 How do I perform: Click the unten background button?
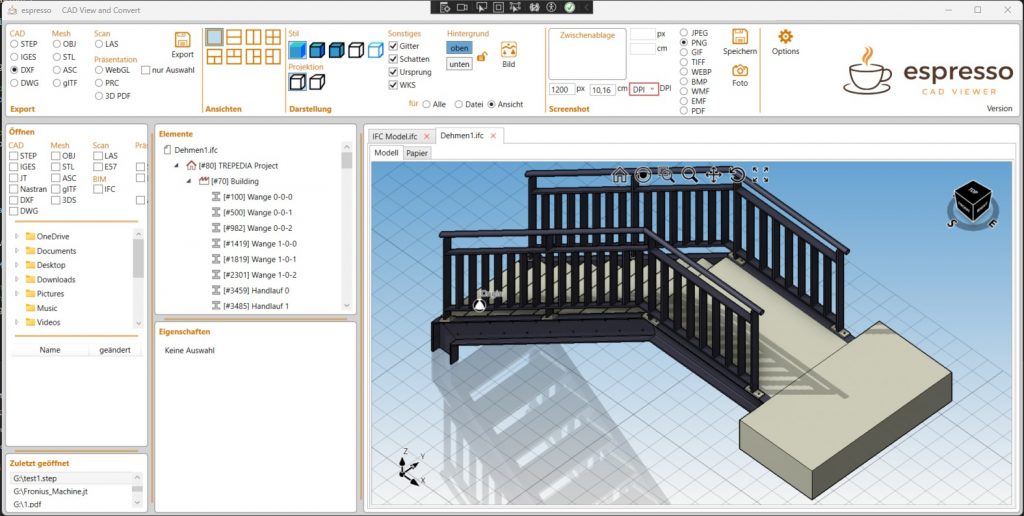point(459,64)
